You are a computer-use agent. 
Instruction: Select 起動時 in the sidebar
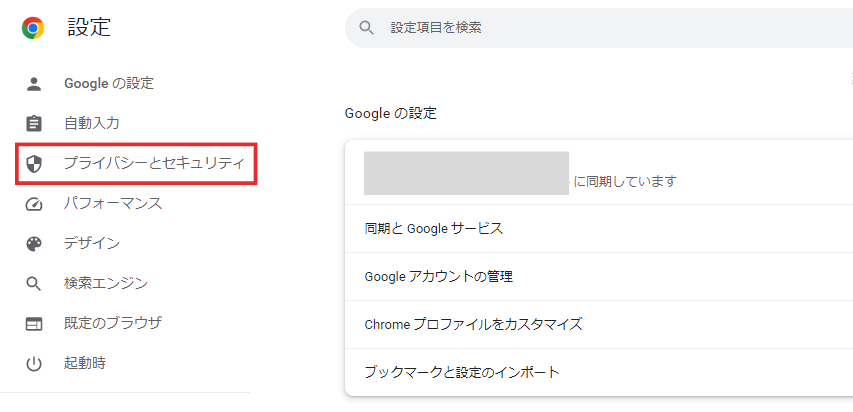tap(85, 363)
